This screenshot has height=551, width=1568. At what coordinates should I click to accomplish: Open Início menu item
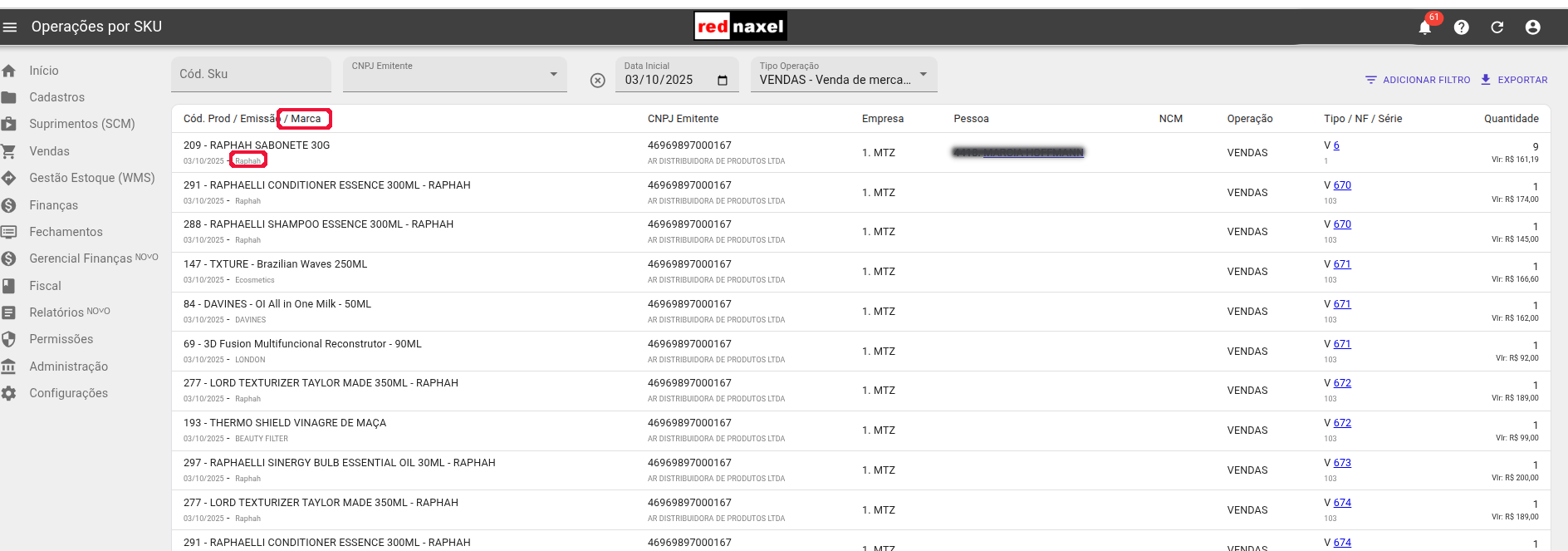[x=44, y=71]
